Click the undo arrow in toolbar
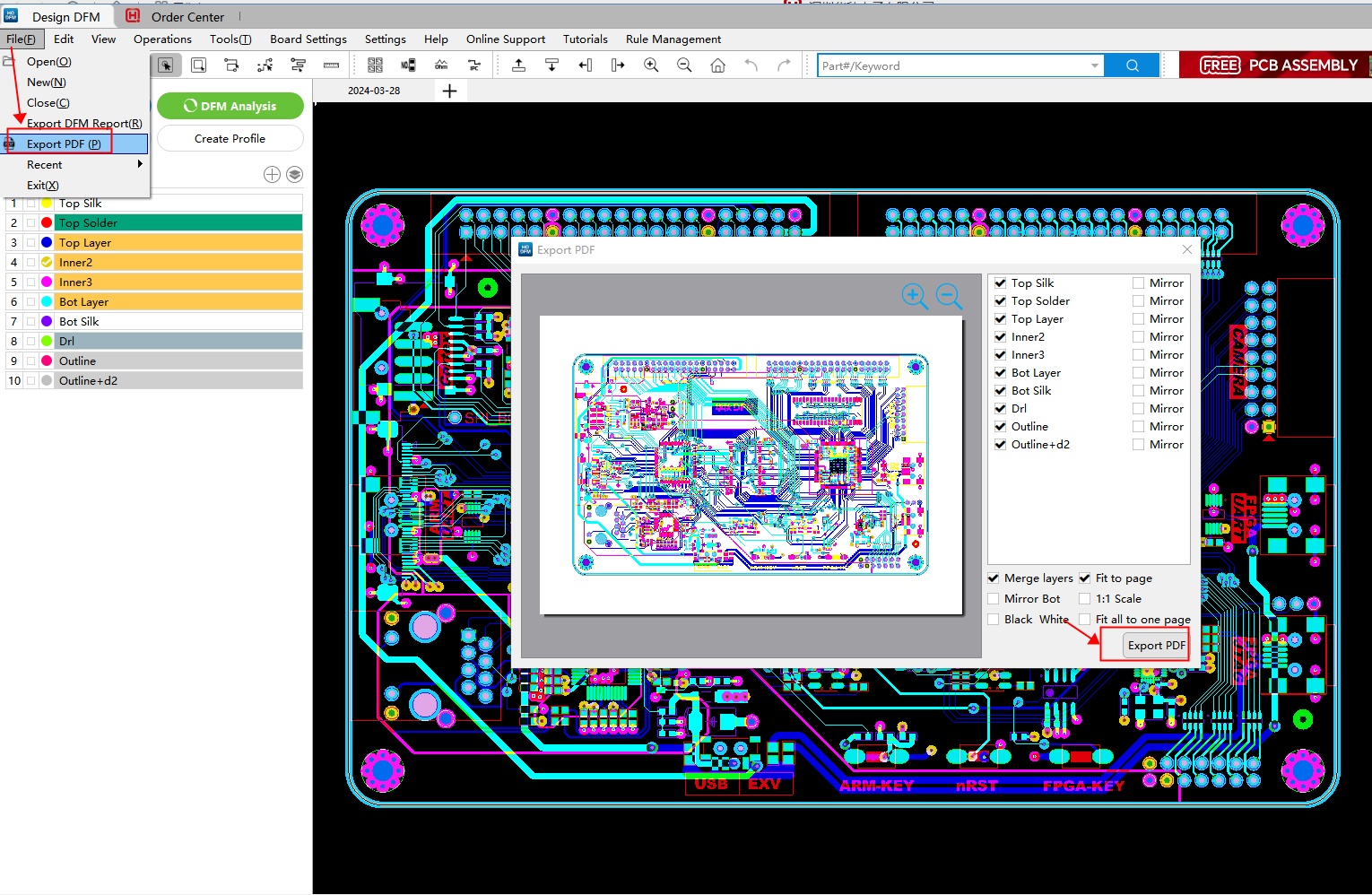Screen dimensions: 1372x895 point(751,65)
